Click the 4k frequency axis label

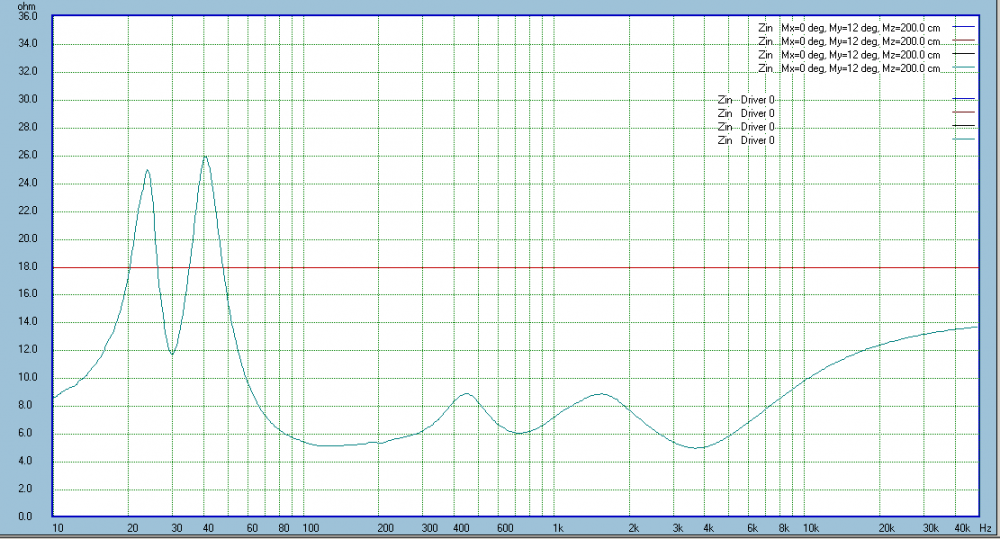tap(709, 528)
